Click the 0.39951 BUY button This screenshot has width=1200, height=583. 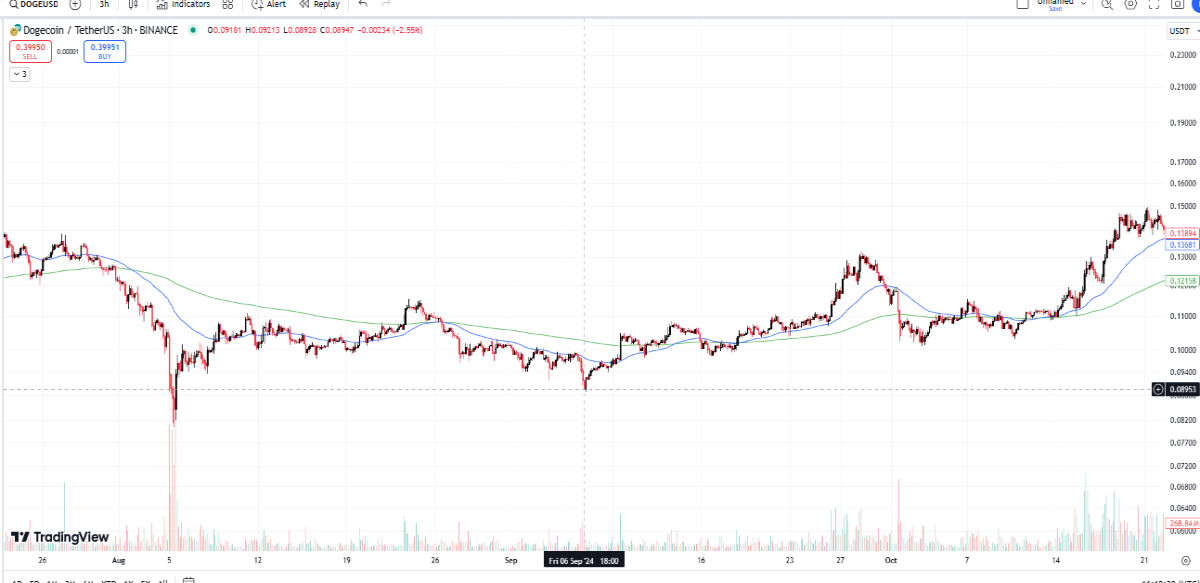pyautogui.click(x=105, y=51)
